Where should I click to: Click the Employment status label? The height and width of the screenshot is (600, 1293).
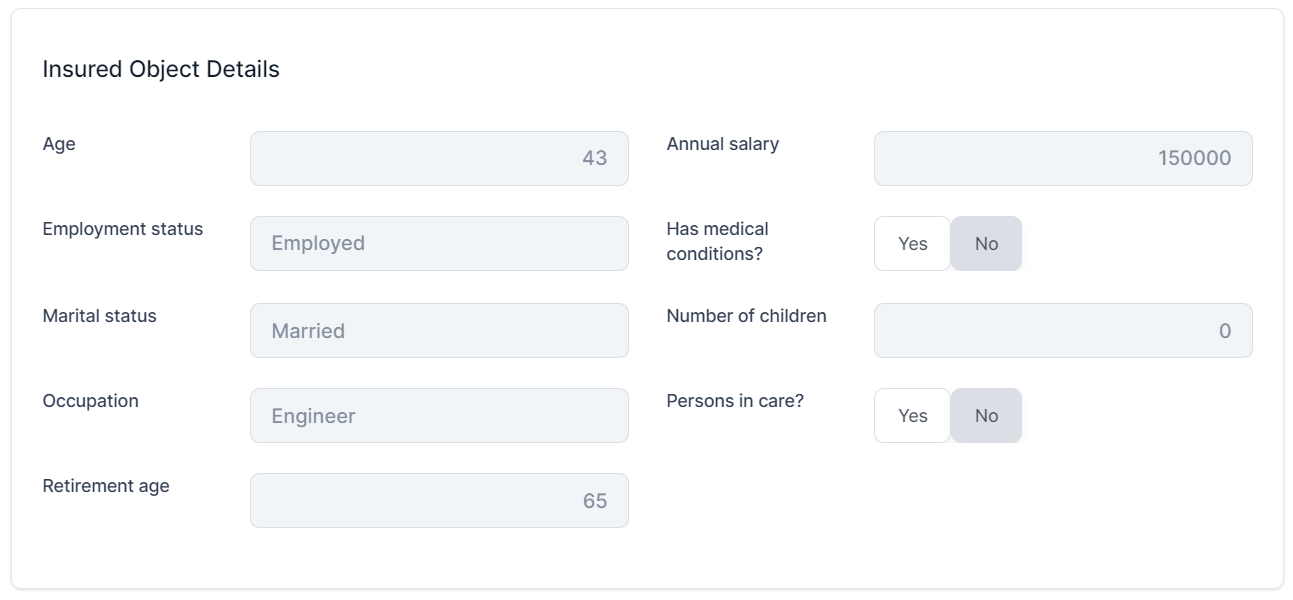click(x=122, y=229)
